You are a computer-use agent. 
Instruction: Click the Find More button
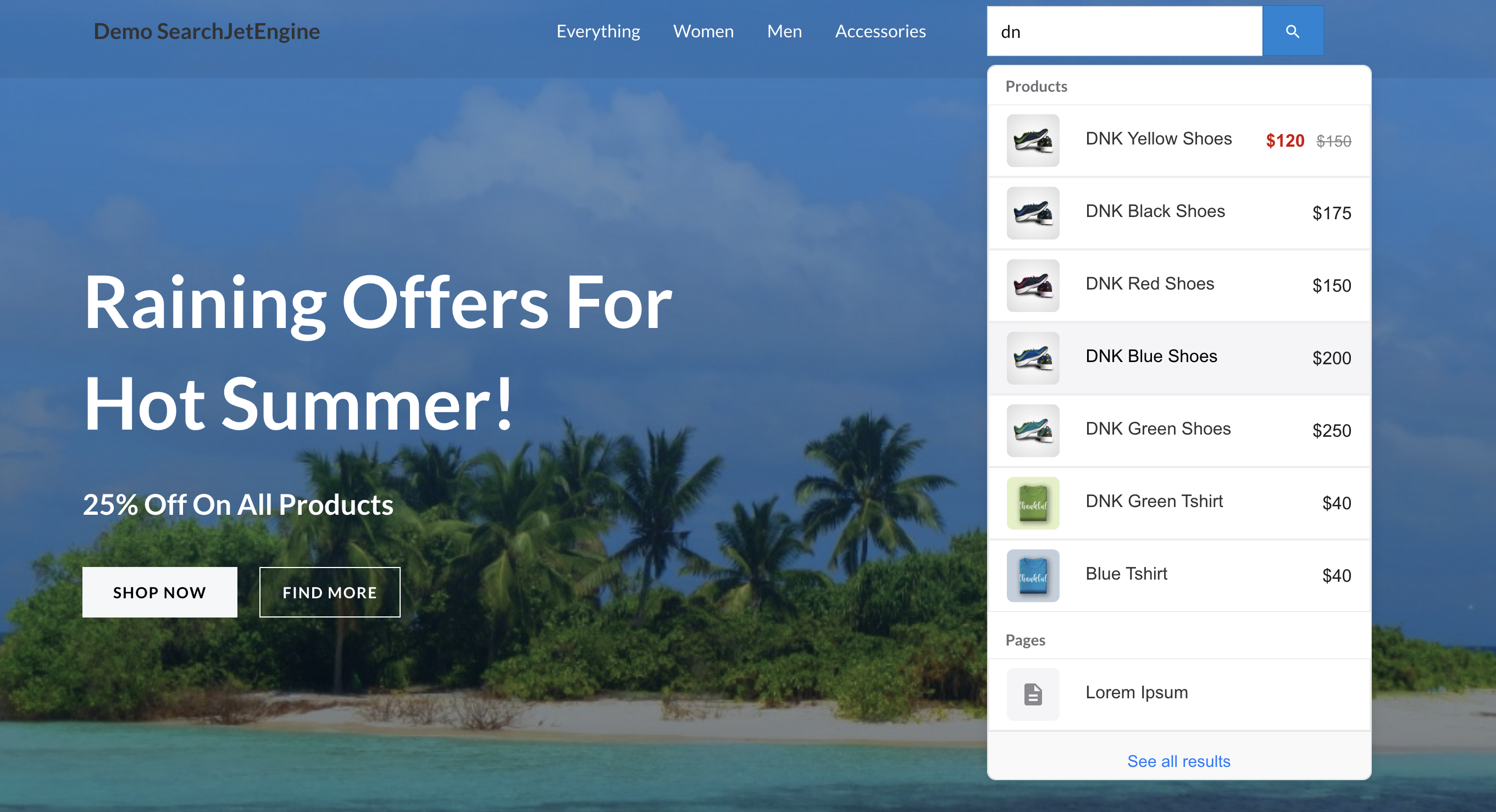pos(330,592)
